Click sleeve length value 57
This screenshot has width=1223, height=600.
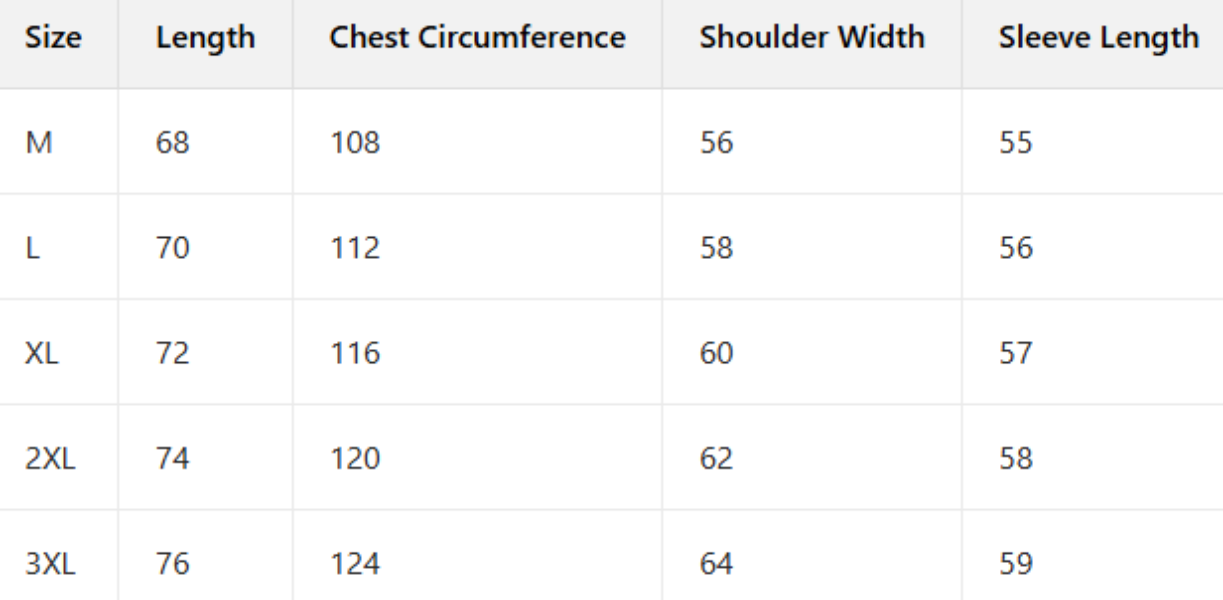pos(1015,354)
